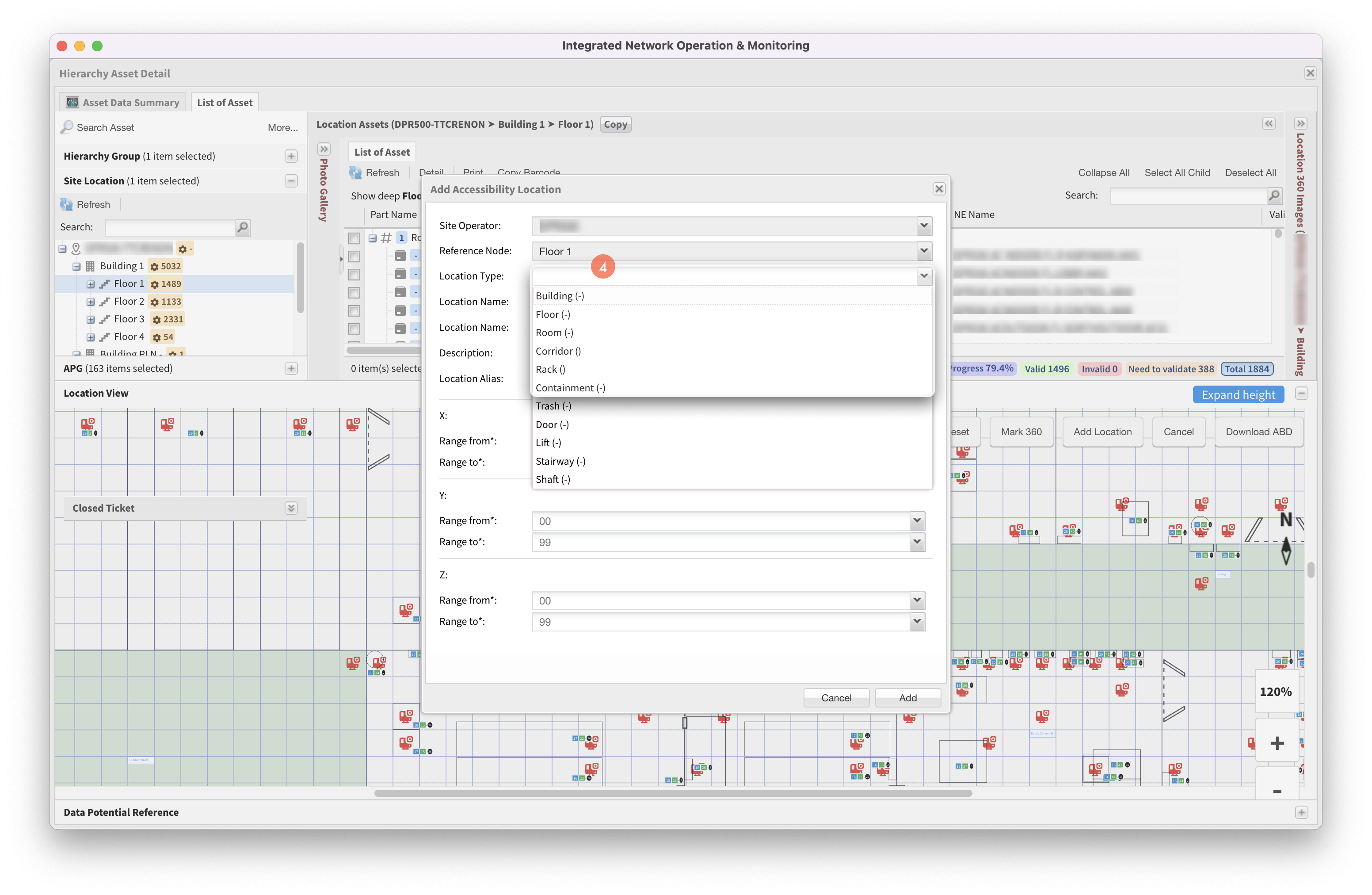
Task: Choose Rack () from the list
Action: click(732, 370)
